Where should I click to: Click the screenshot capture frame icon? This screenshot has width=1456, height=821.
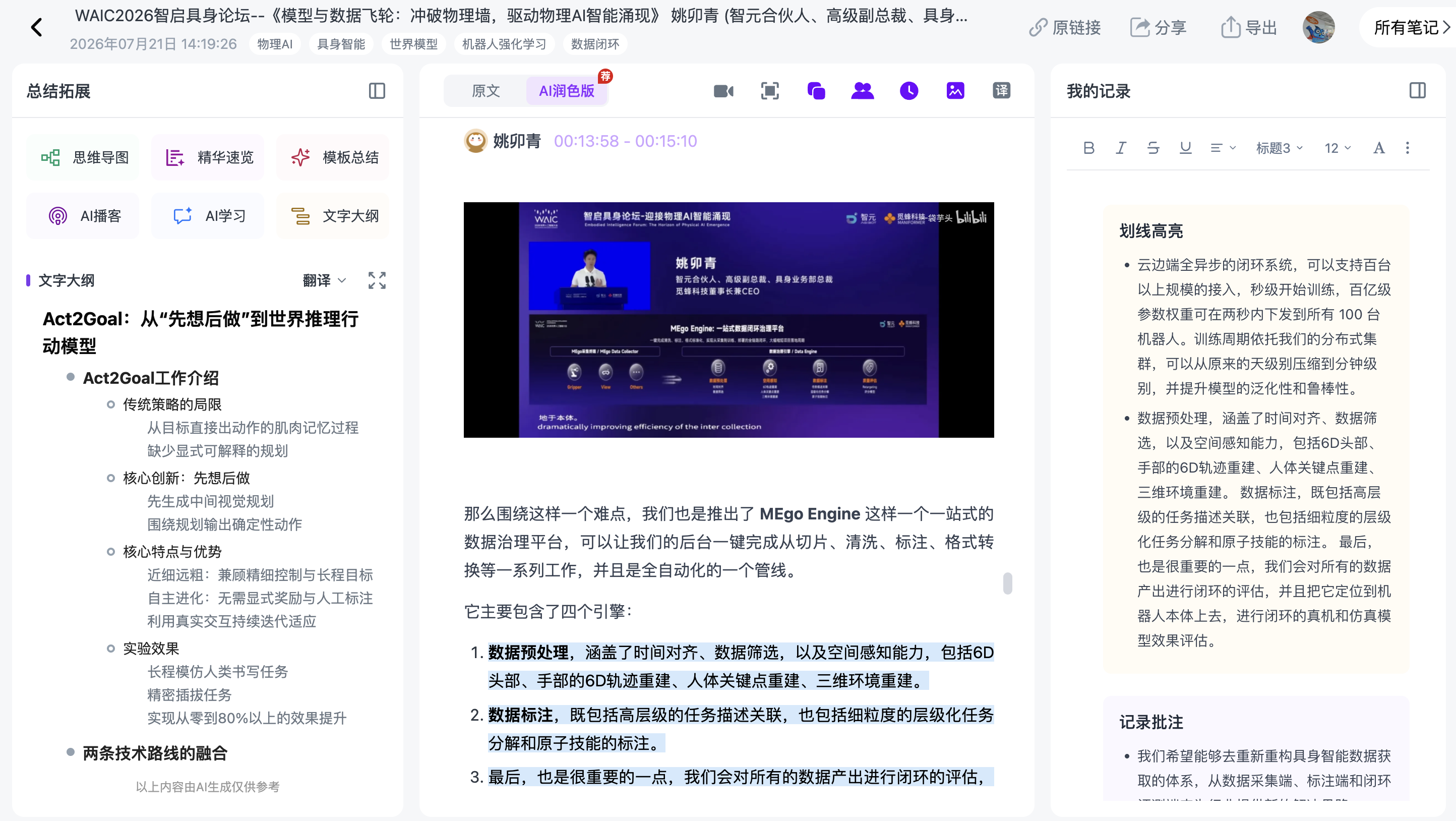(x=770, y=91)
